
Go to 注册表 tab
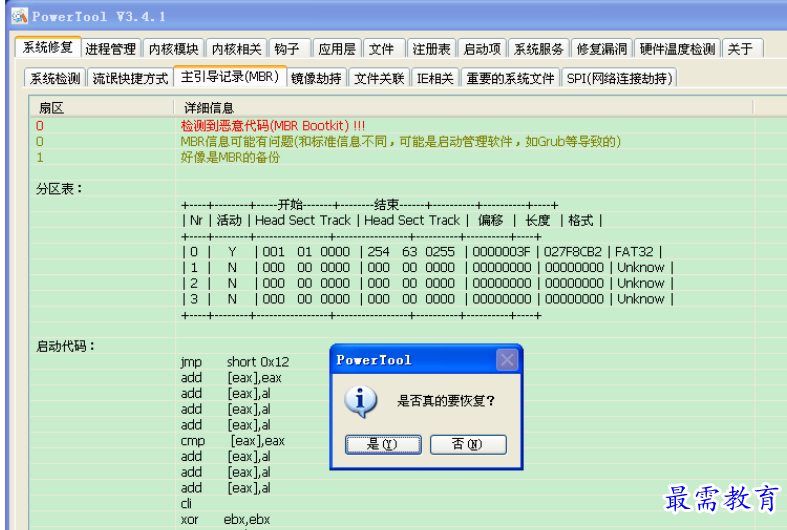click(x=431, y=49)
